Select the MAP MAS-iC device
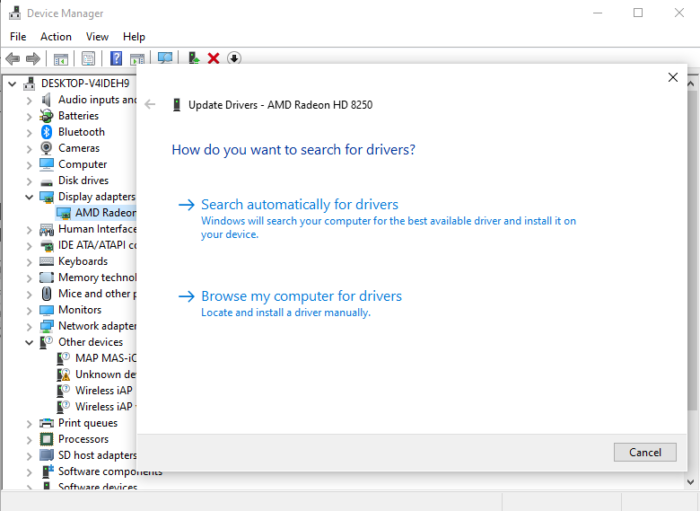Viewport: 700px width, 511px height. click(105, 358)
